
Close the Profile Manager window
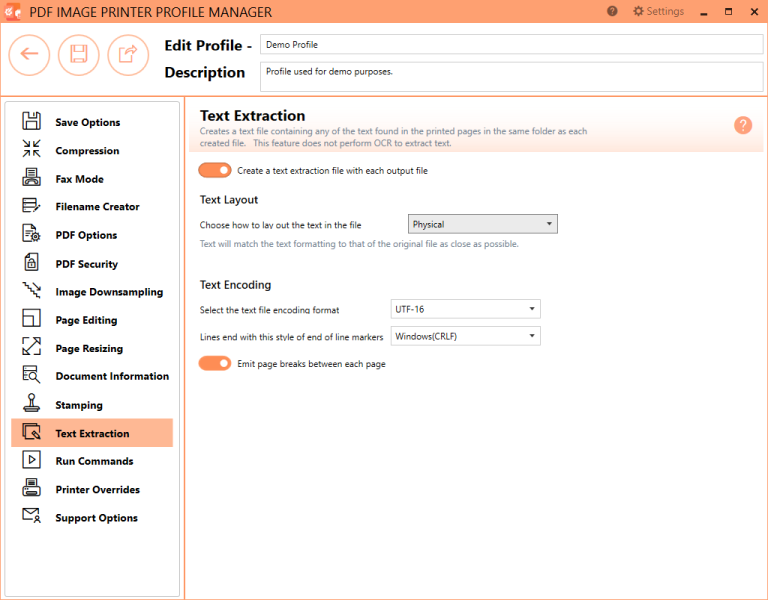[x=754, y=12]
